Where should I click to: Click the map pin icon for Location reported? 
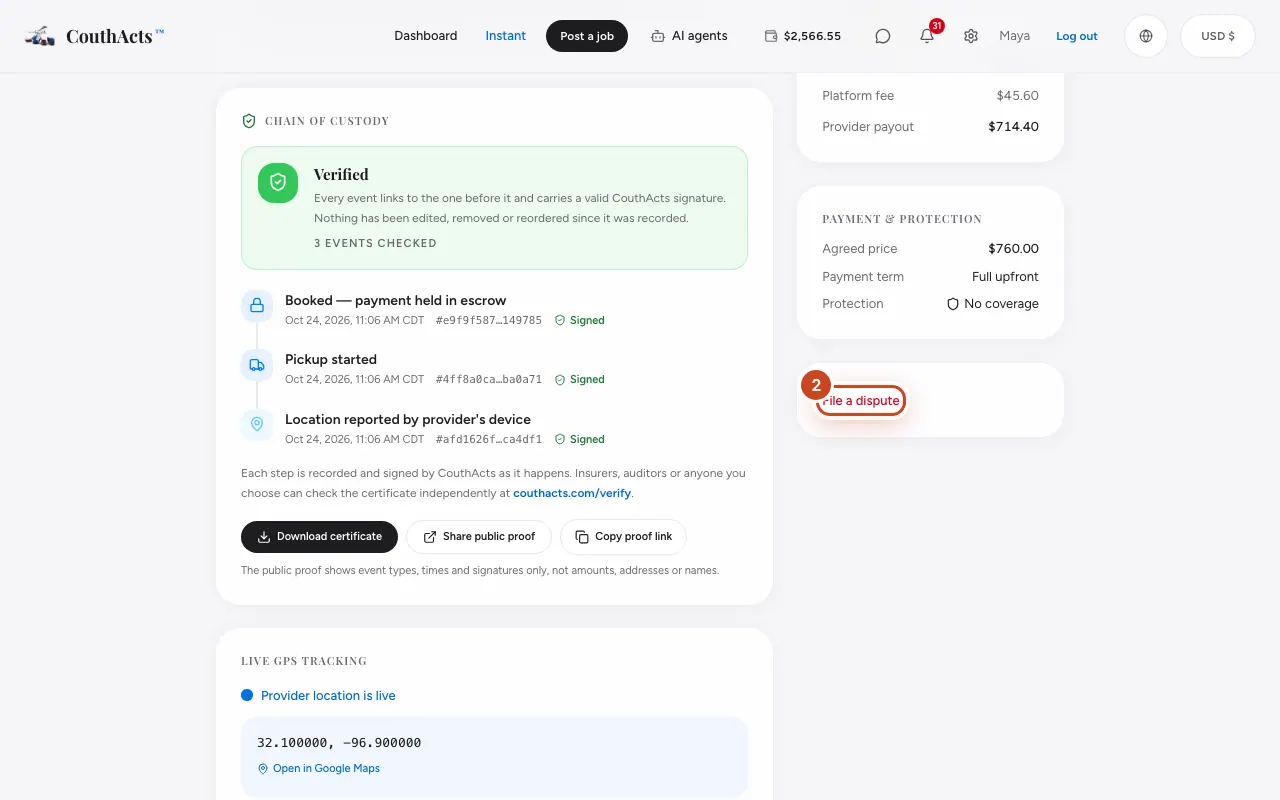click(257, 424)
